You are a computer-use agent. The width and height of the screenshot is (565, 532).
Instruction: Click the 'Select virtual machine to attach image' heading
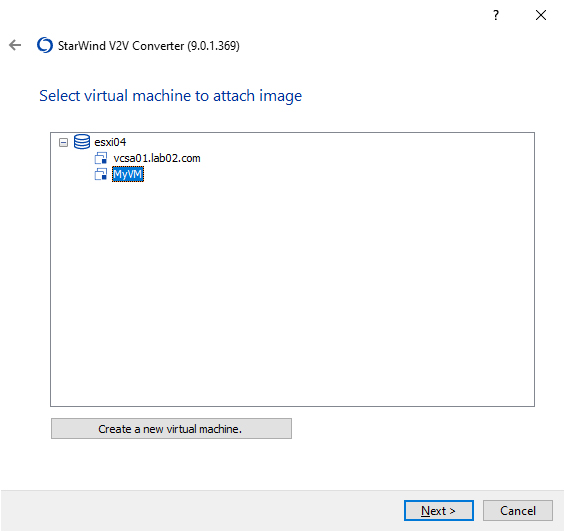point(170,96)
